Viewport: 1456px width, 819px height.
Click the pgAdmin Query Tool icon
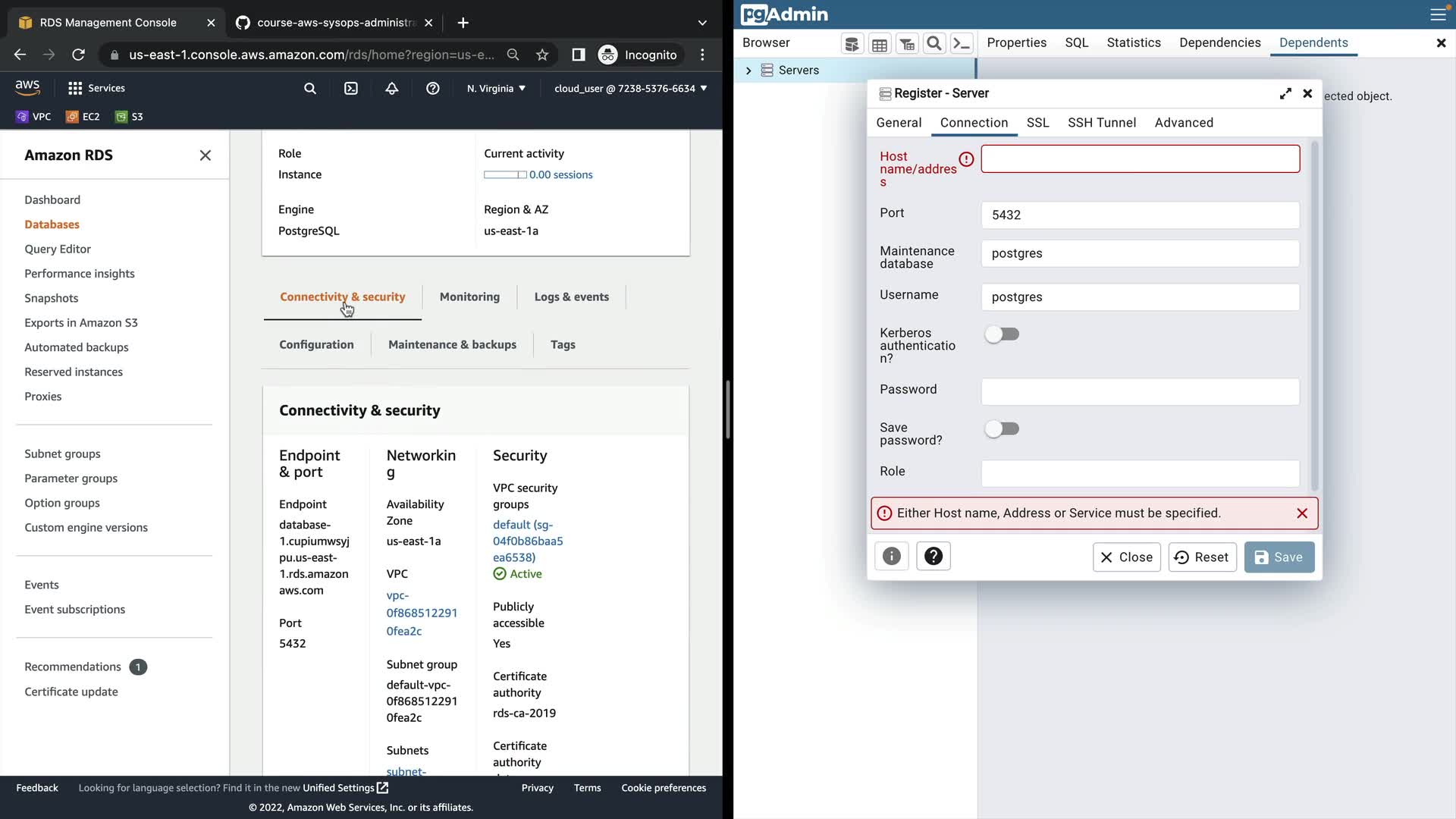852,44
